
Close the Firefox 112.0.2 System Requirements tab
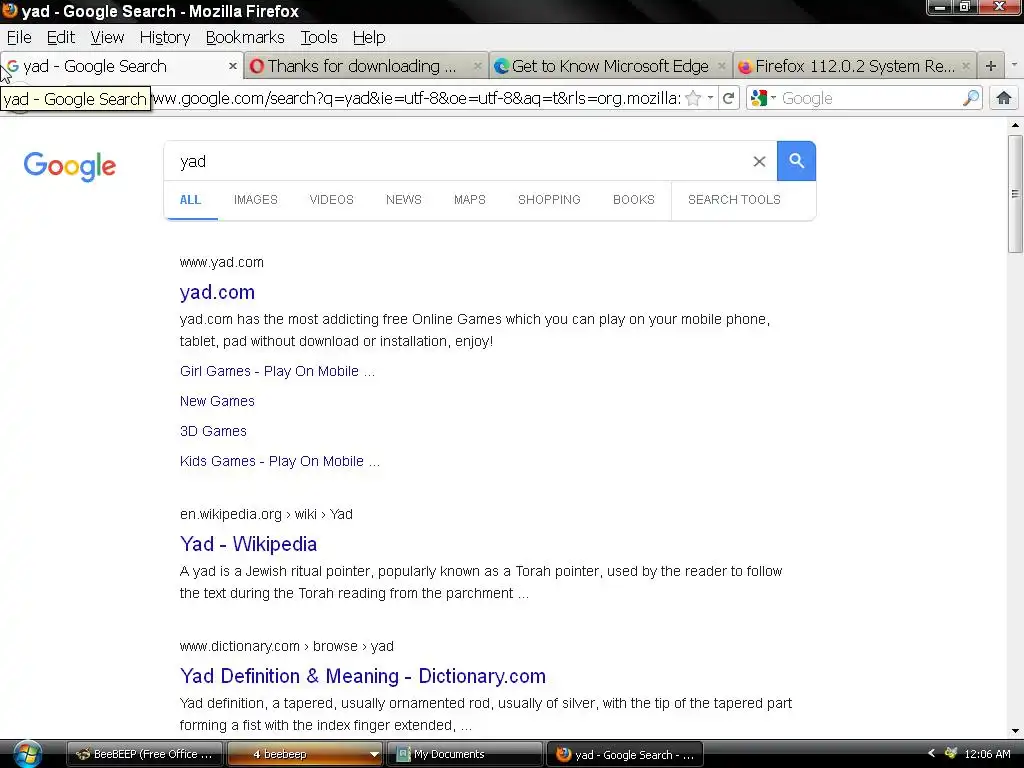tap(965, 66)
